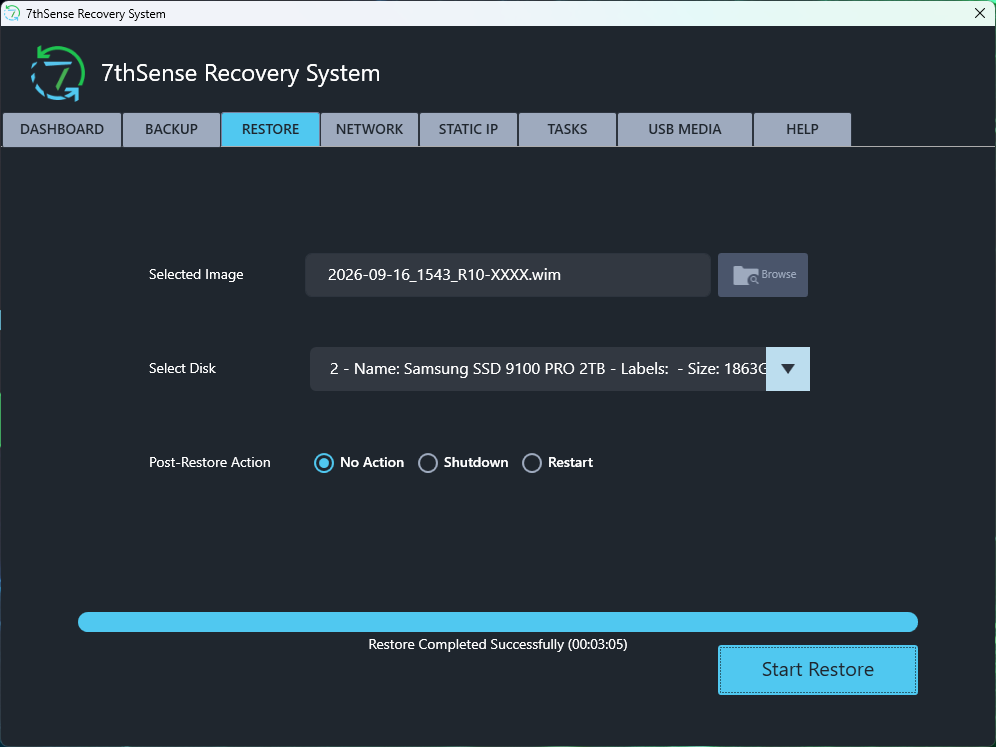Click the 'Select Disk' label

click(182, 368)
